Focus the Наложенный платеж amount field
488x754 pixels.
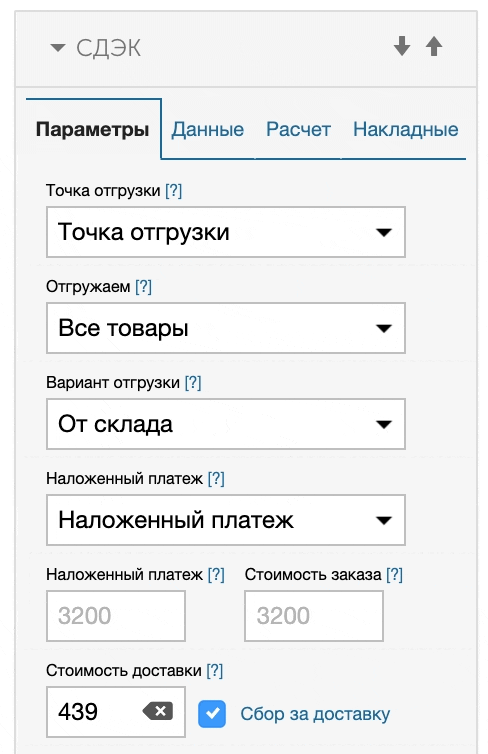click(x=116, y=616)
